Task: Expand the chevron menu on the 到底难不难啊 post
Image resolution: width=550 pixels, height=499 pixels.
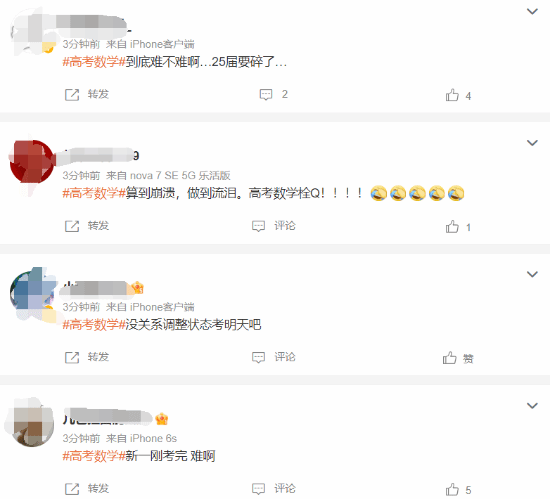Action: [532, 12]
